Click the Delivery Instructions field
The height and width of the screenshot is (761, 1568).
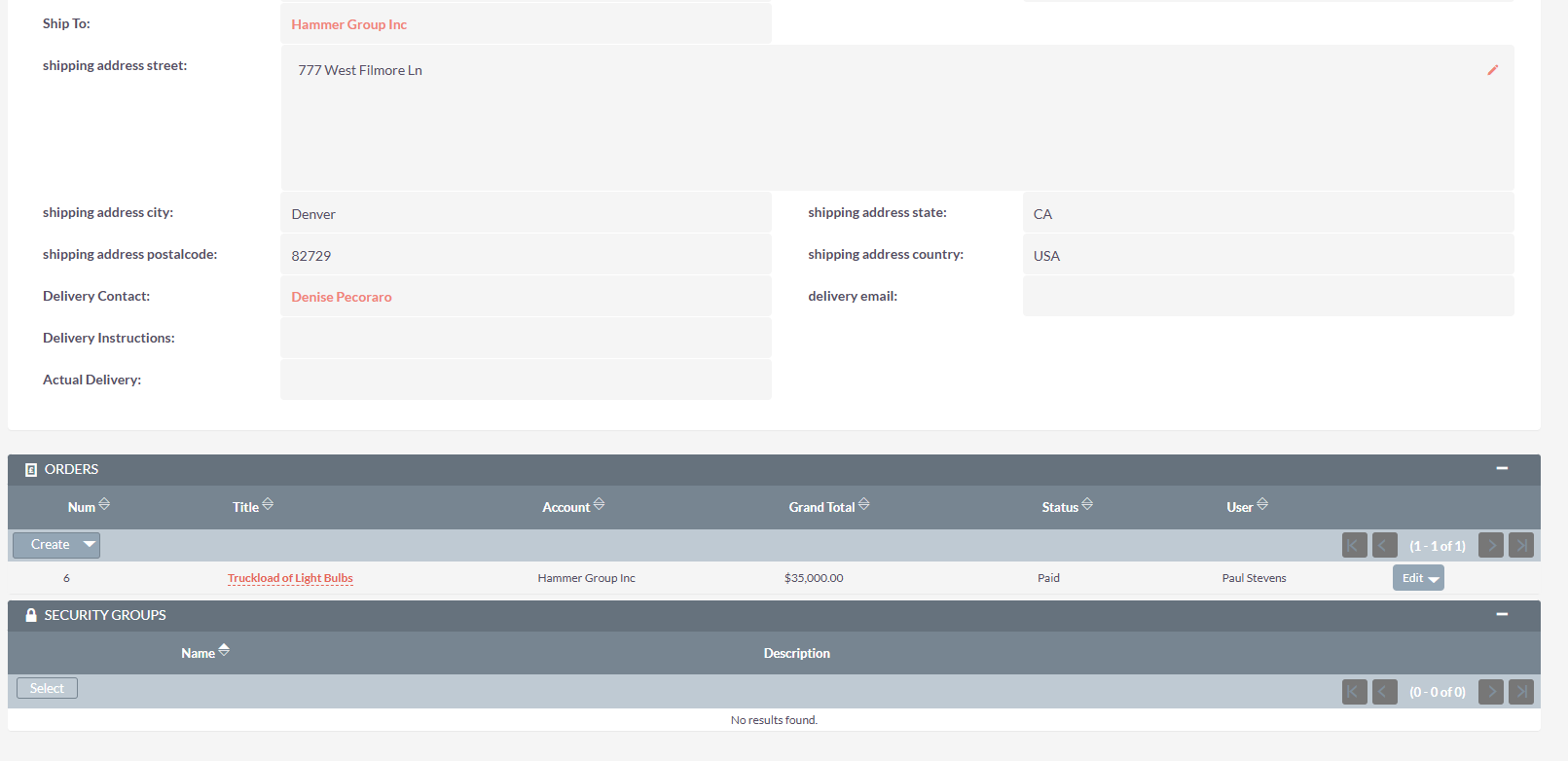[x=526, y=339]
